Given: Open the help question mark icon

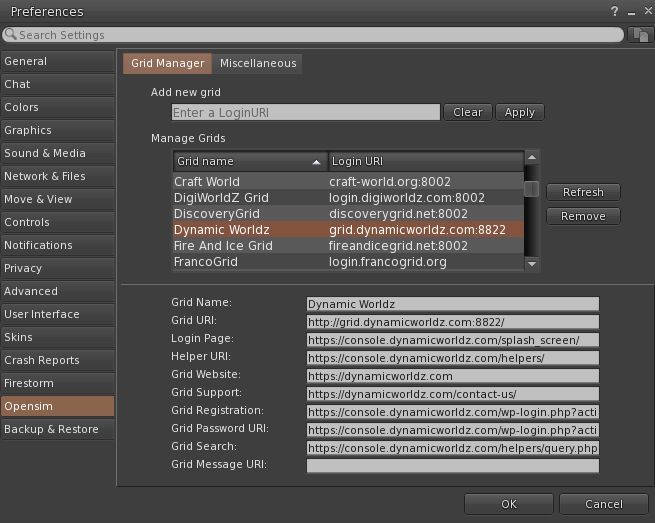Looking at the screenshot, I should [614, 11].
